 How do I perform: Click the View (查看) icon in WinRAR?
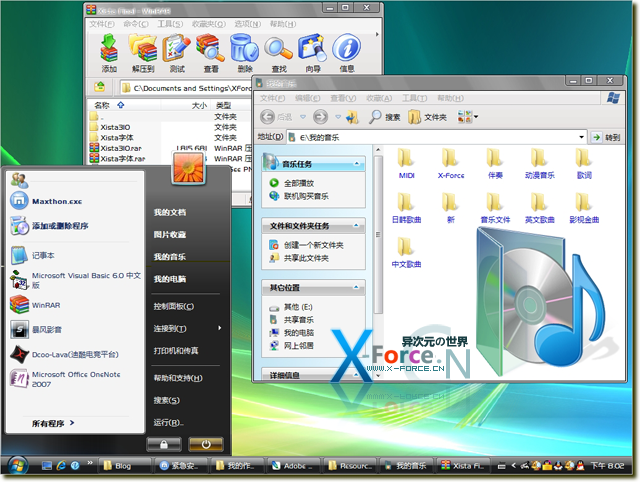[211, 53]
